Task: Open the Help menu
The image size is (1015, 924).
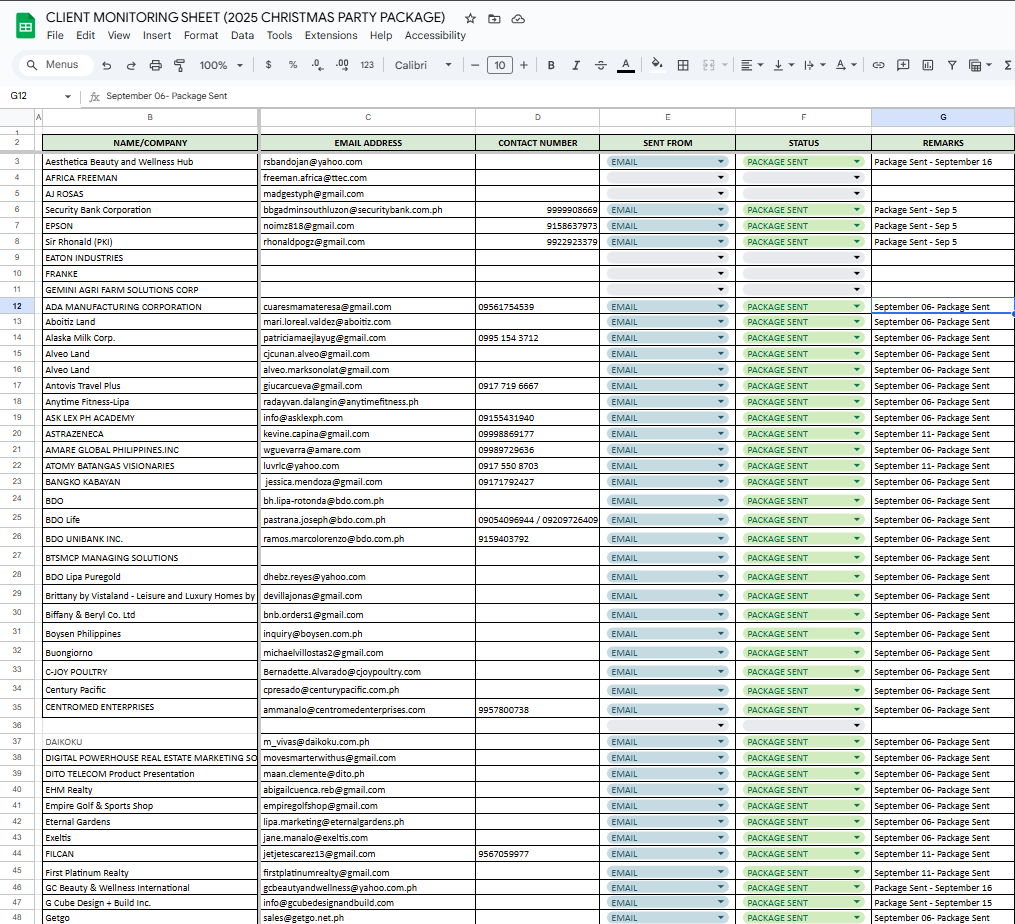Action: coord(381,36)
